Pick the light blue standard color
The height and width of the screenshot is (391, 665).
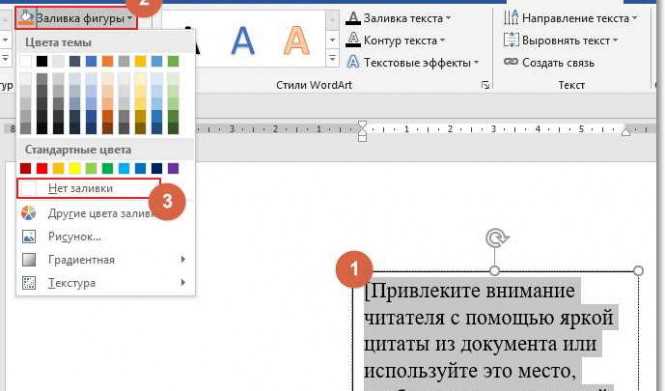(124, 168)
